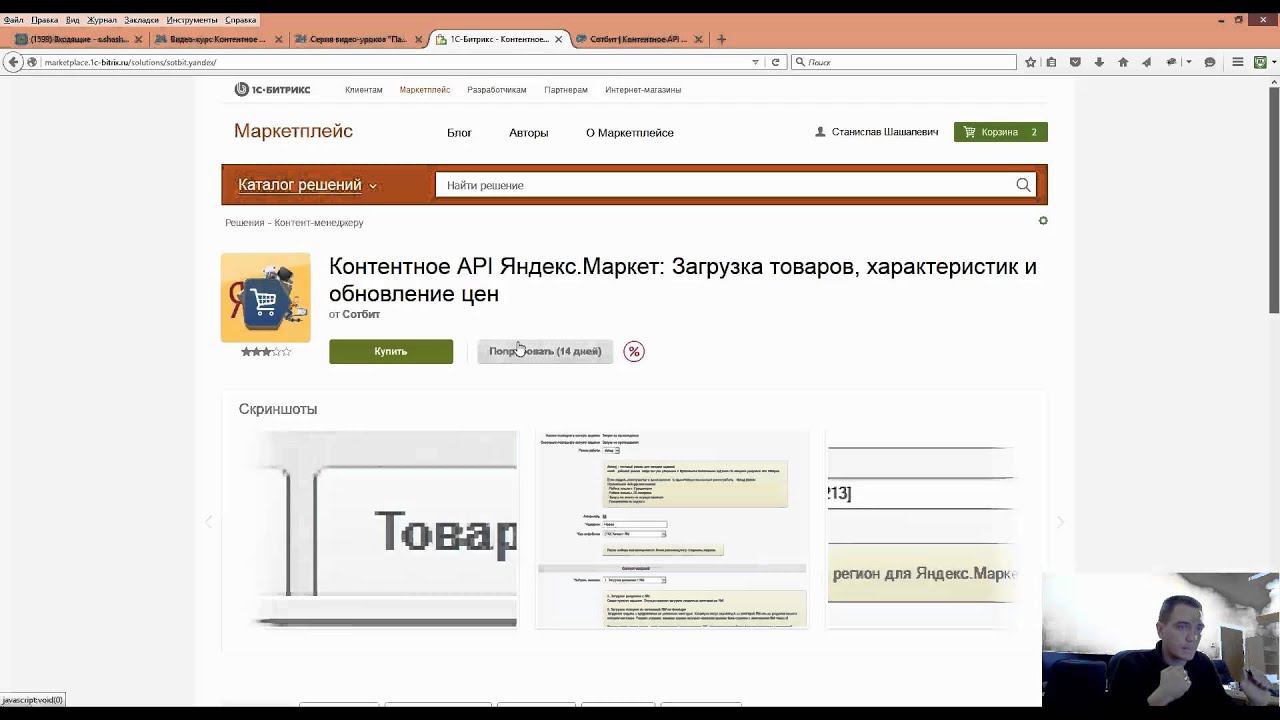This screenshot has width=1280, height=720.
Task: Open the Блог link
Action: 459,132
